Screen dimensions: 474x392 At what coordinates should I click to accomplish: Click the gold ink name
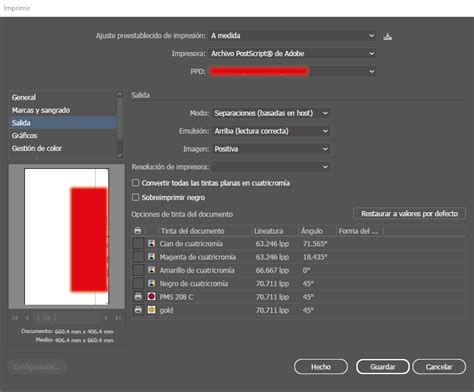(x=166, y=310)
